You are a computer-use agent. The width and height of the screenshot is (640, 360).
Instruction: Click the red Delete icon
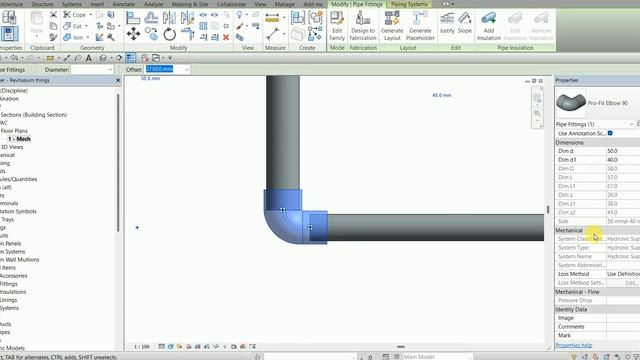(226, 38)
